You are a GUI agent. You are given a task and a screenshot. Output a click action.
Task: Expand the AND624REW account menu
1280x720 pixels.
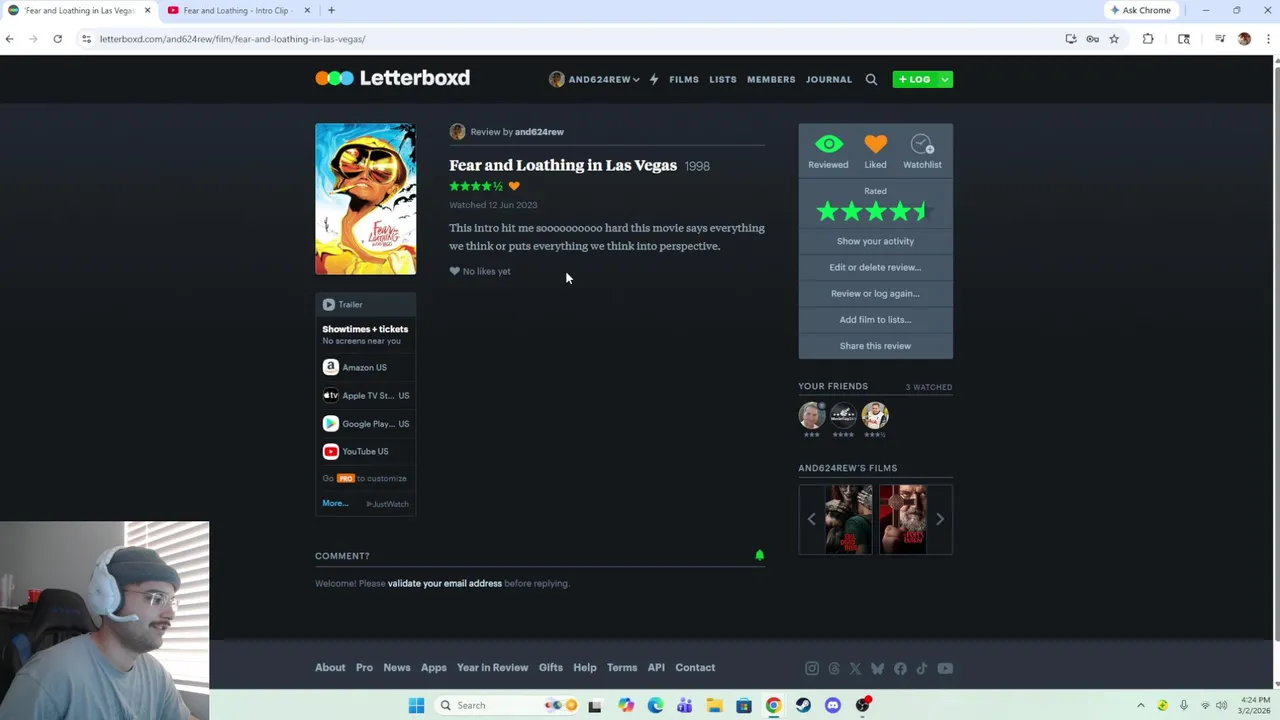(595, 79)
